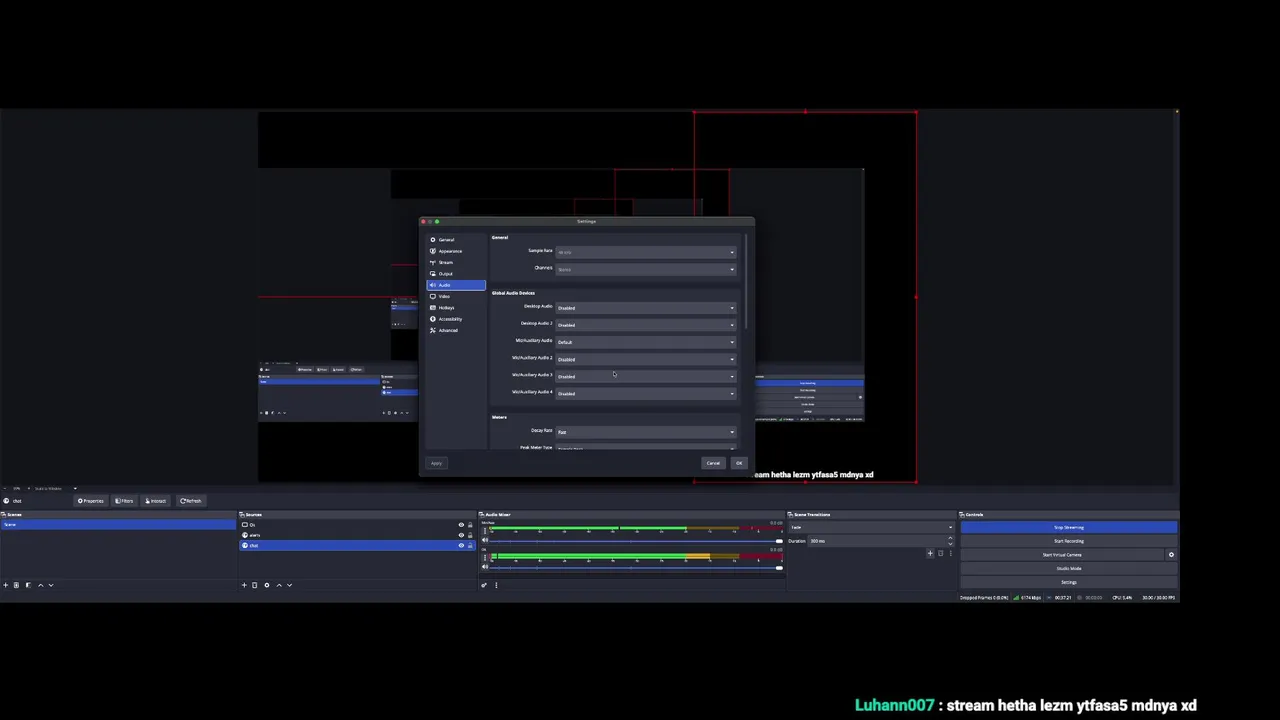Viewport: 1280px width, 720px height.
Task: Hide the chat source with its eye icon
Action: pyautogui.click(x=461, y=546)
